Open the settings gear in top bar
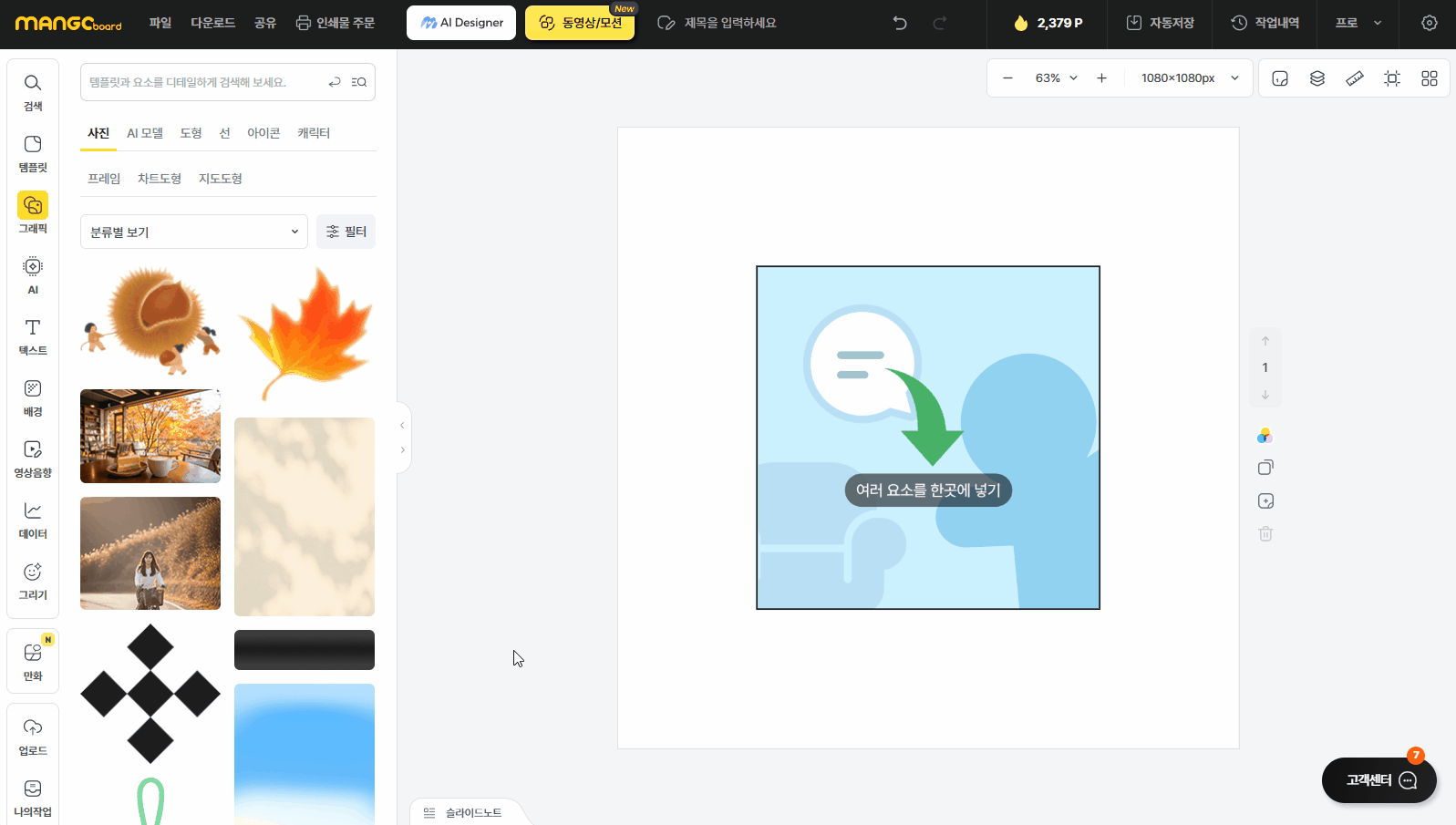 click(1430, 23)
